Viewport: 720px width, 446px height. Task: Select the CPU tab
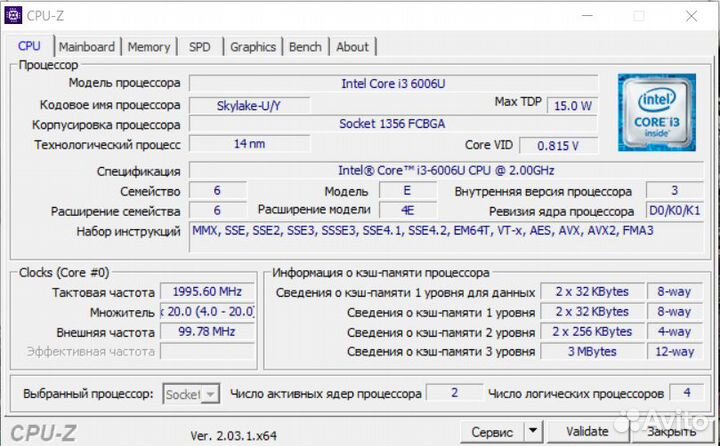pos(29,46)
